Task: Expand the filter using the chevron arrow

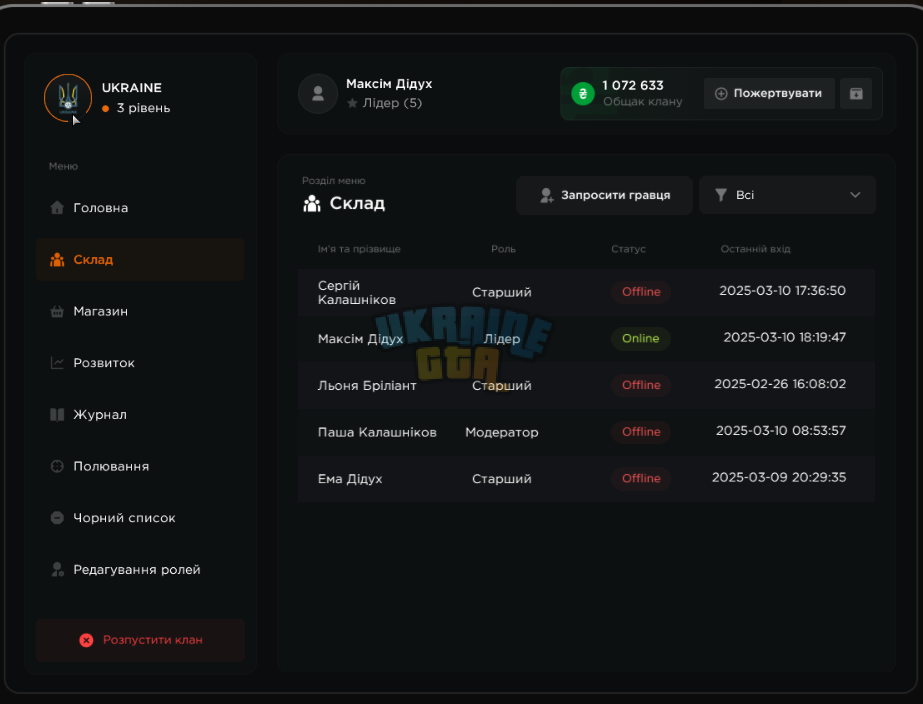Action: tap(855, 195)
